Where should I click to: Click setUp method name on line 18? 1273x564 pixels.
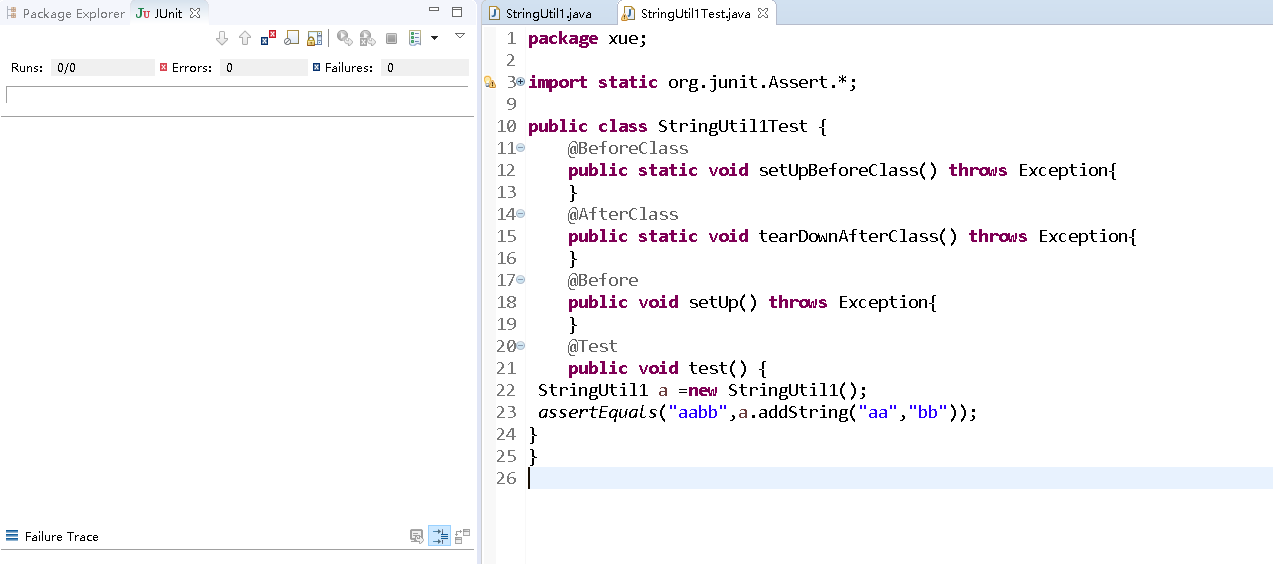(x=713, y=302)
